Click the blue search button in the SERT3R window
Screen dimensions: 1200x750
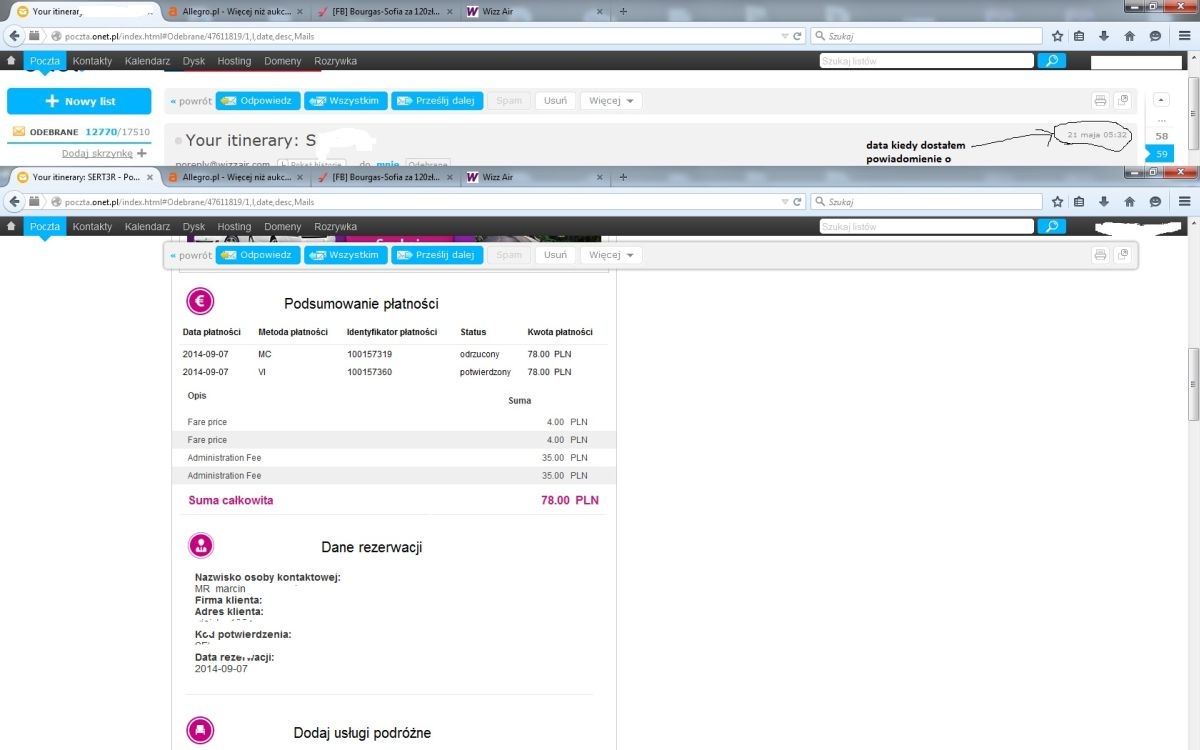point(1051,227)
